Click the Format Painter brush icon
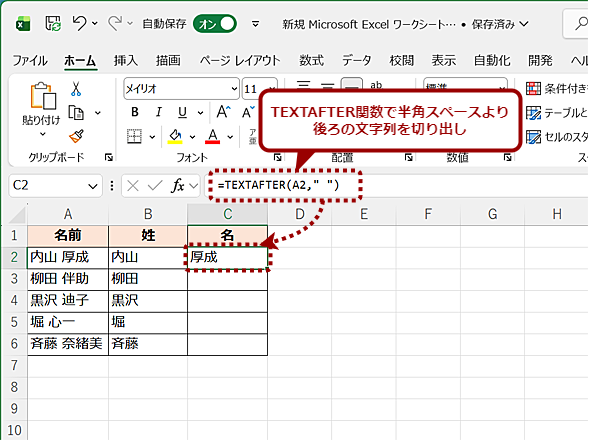 76,136
